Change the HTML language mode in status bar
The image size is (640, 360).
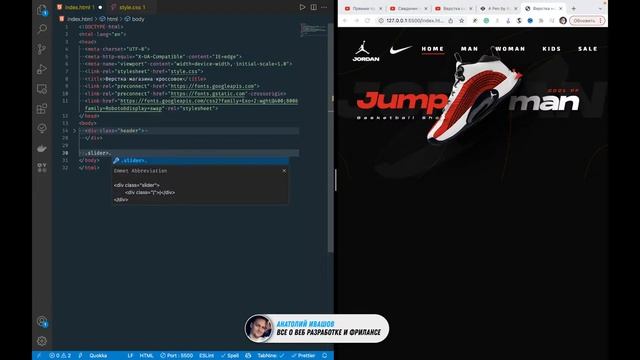(147, 356)
